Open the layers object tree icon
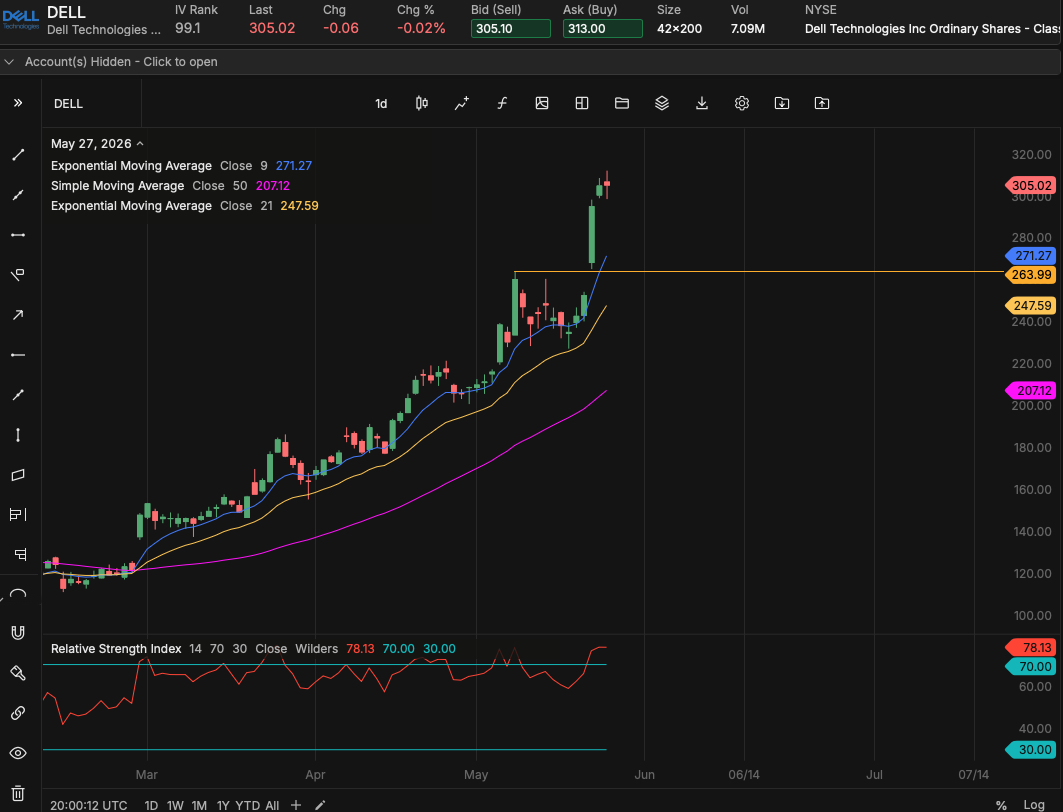1063x812 pixels. [662, 103]
